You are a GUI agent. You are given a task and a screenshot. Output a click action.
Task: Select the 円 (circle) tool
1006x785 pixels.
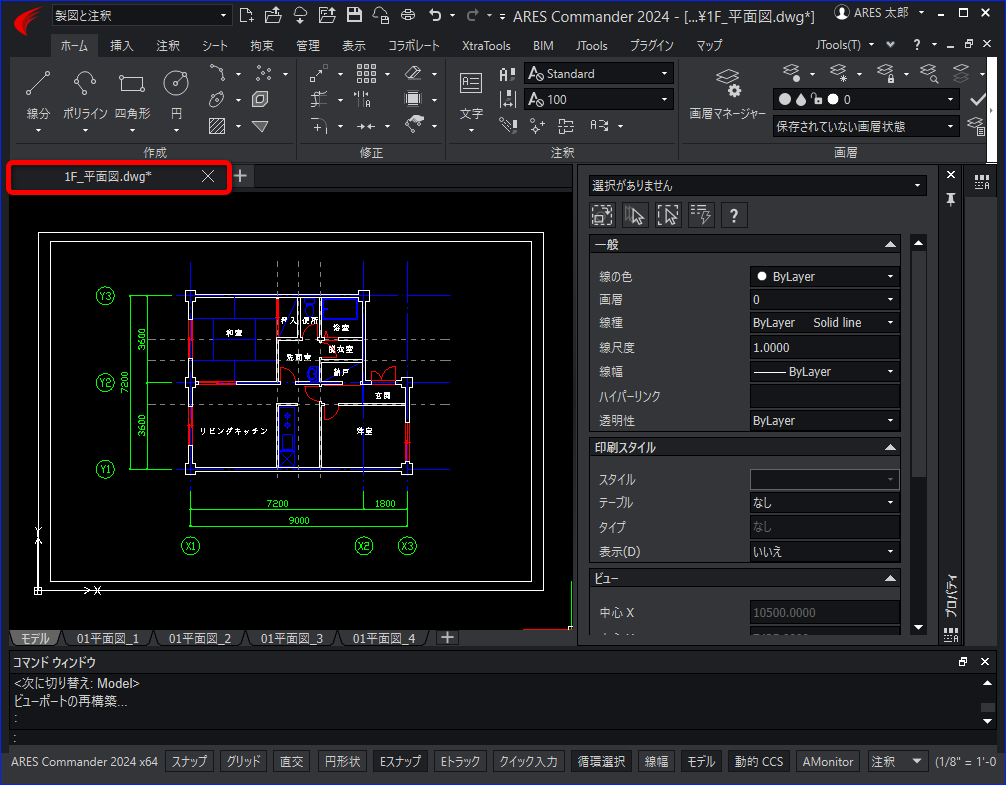(x=175, y=95)
